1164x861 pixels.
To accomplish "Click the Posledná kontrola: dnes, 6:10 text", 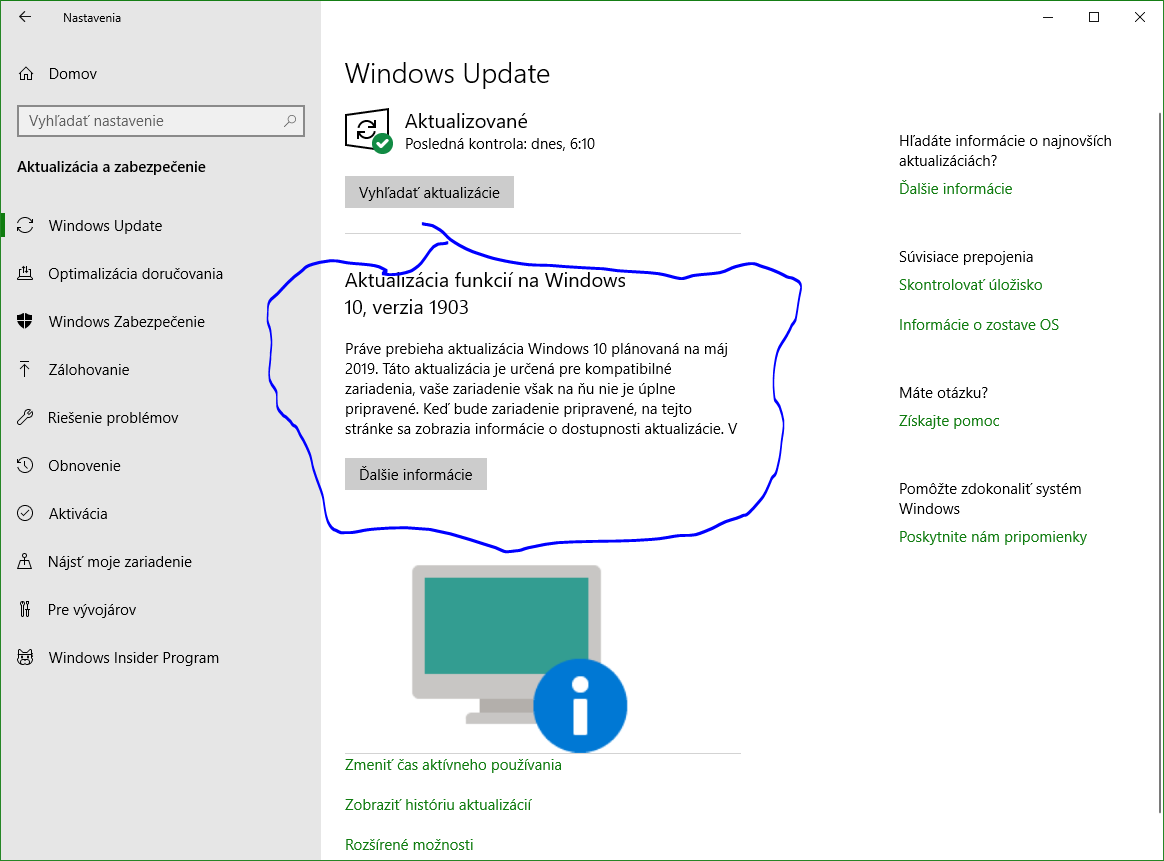I will [500, 144].
